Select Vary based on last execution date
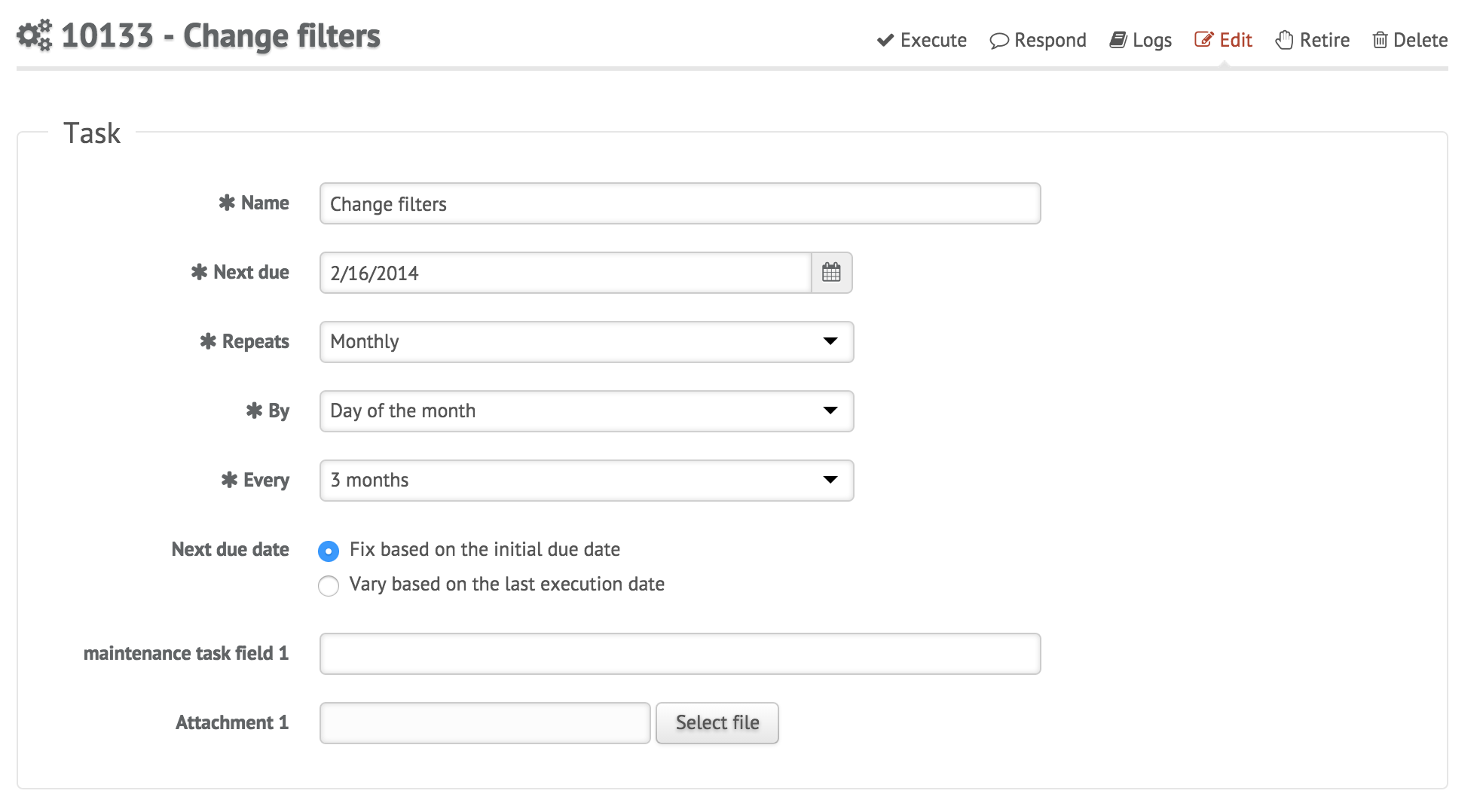 pos(329,586)
